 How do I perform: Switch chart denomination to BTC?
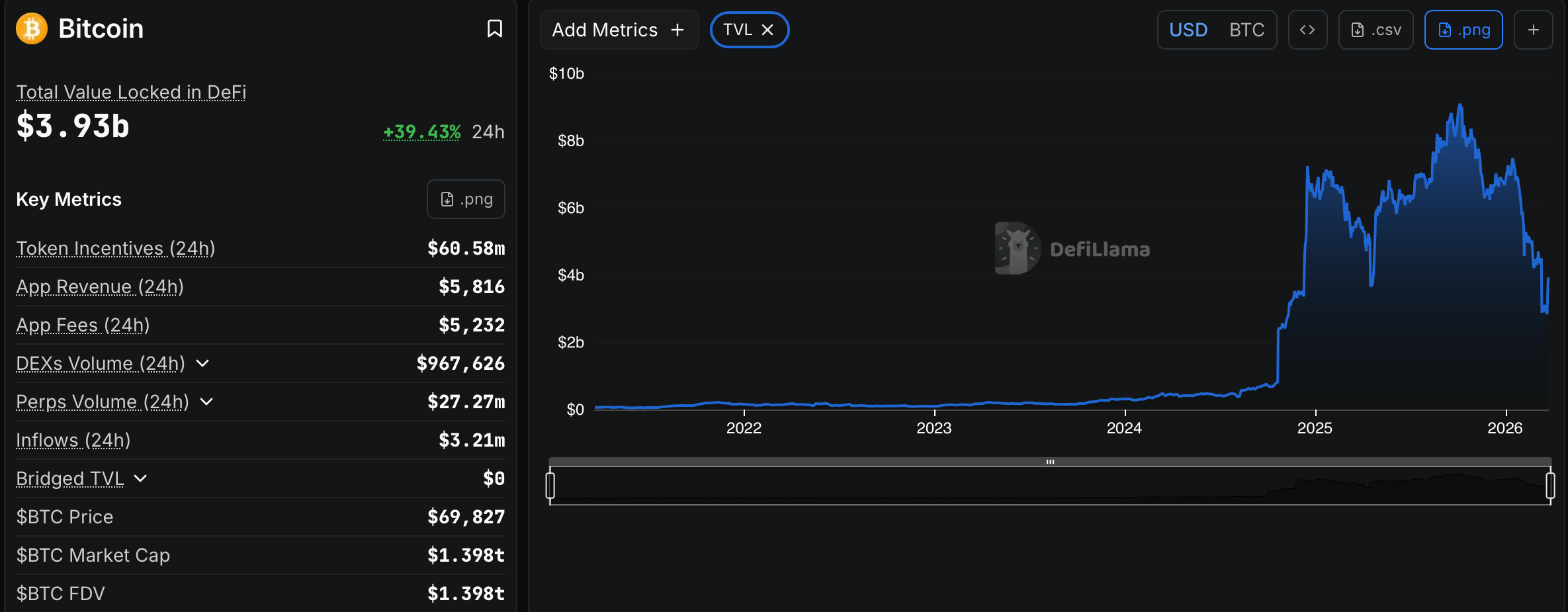click(x=1246, y=30)
